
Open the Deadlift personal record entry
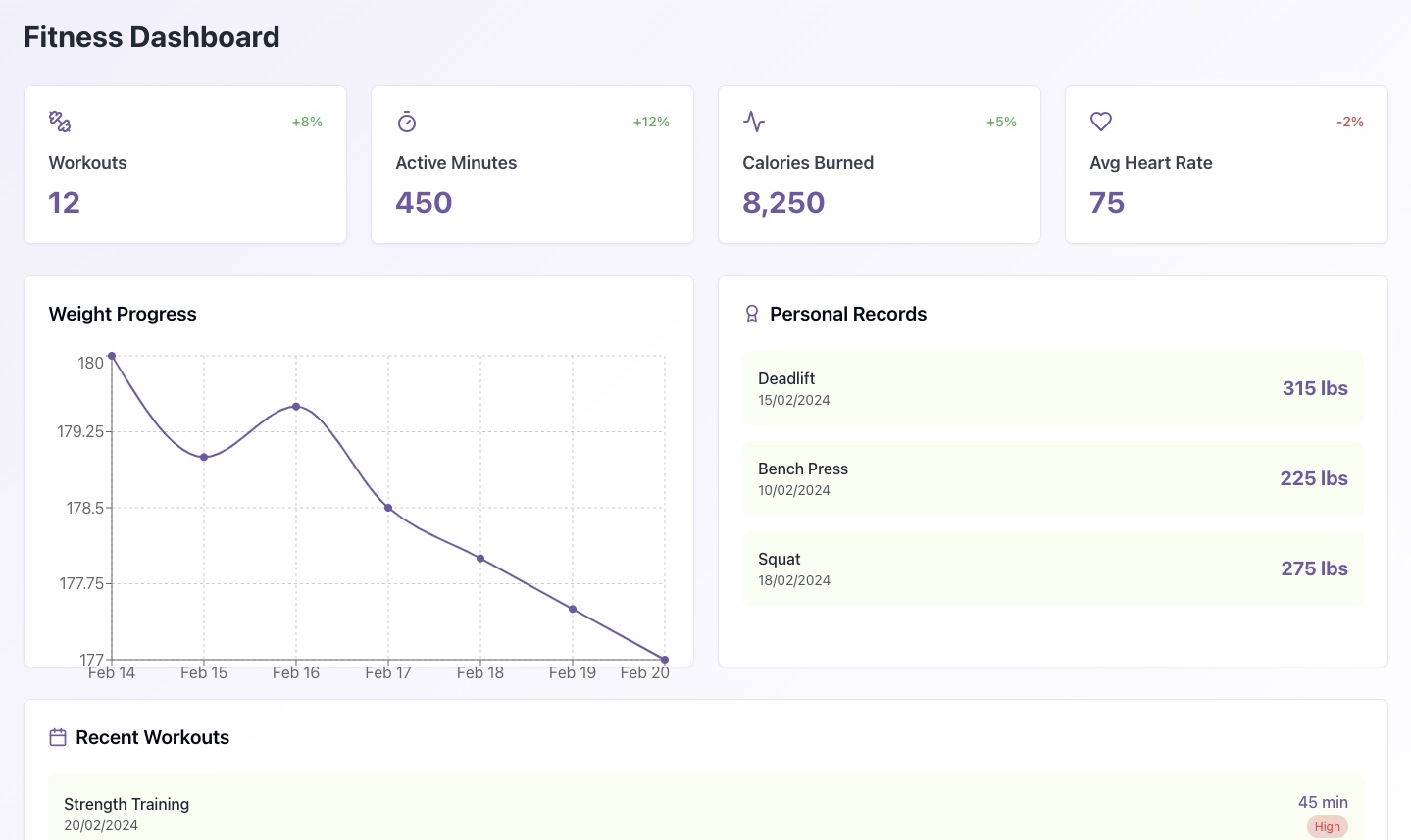click(x=1052, y=387)
